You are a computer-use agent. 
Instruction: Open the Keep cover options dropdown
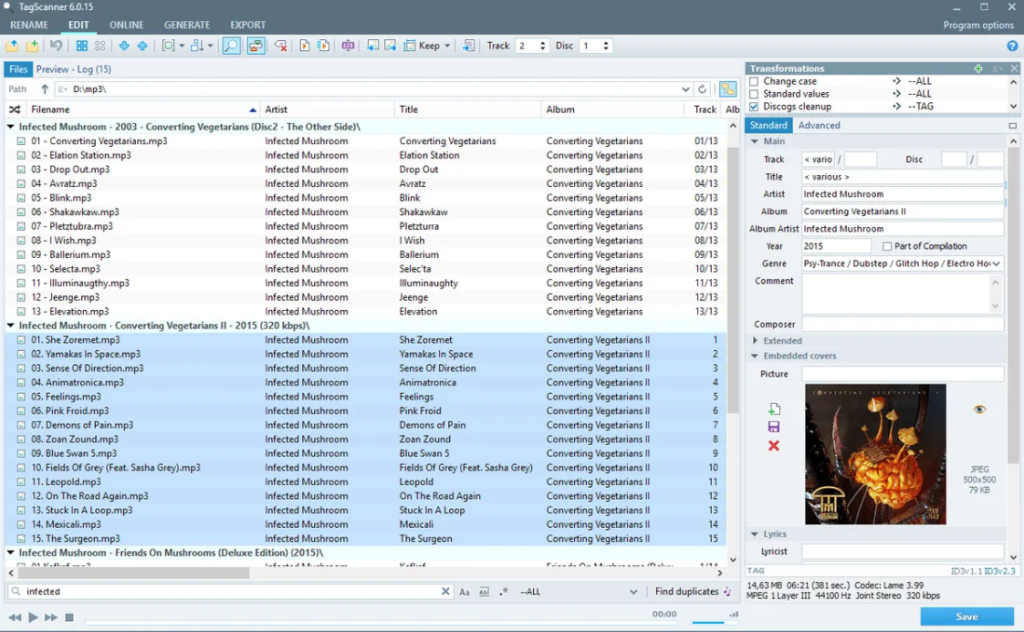[x=447, y=46]
